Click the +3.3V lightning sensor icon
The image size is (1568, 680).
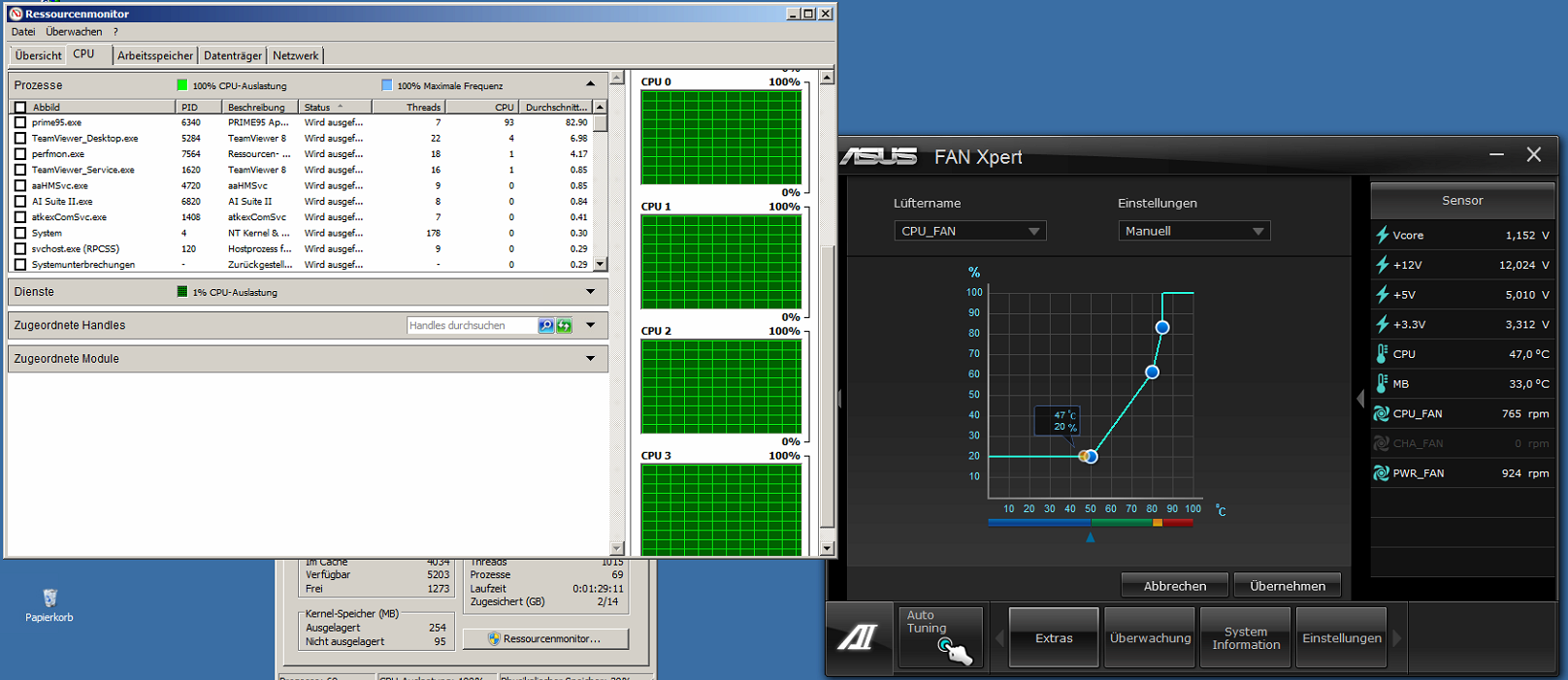click(1382, 324)
